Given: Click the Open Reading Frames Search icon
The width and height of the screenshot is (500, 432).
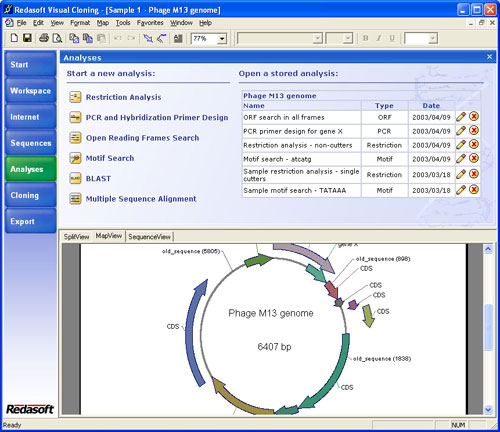Looking at the screenshot, I should [75, 138].
